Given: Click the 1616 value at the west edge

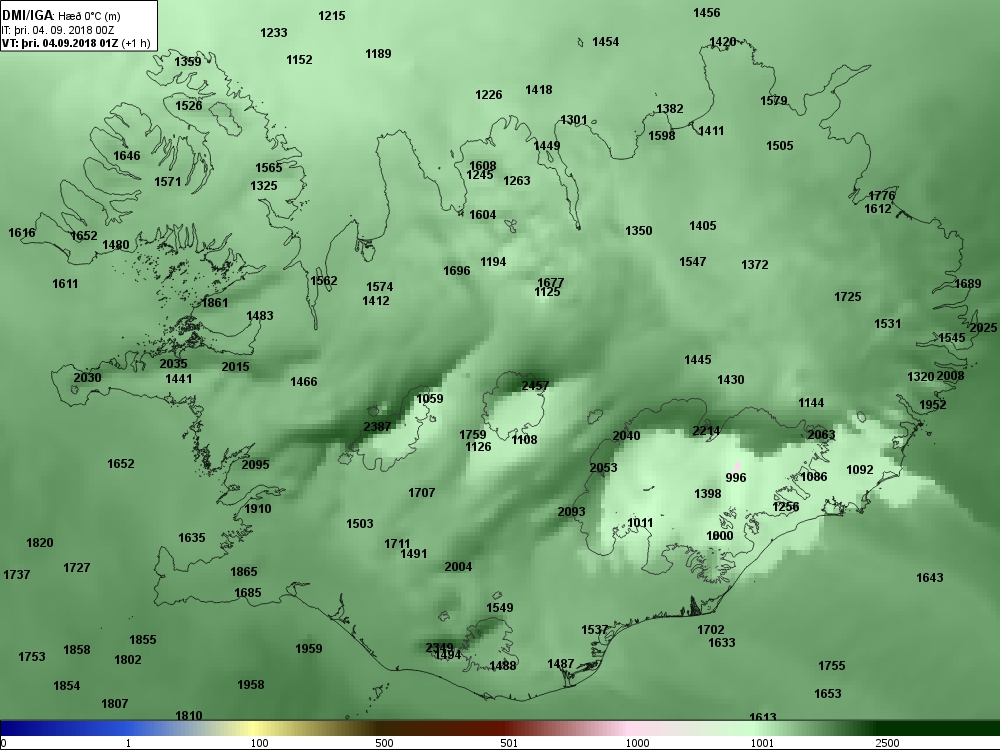Looking at the screenshot, I should [x=22, y=232].
